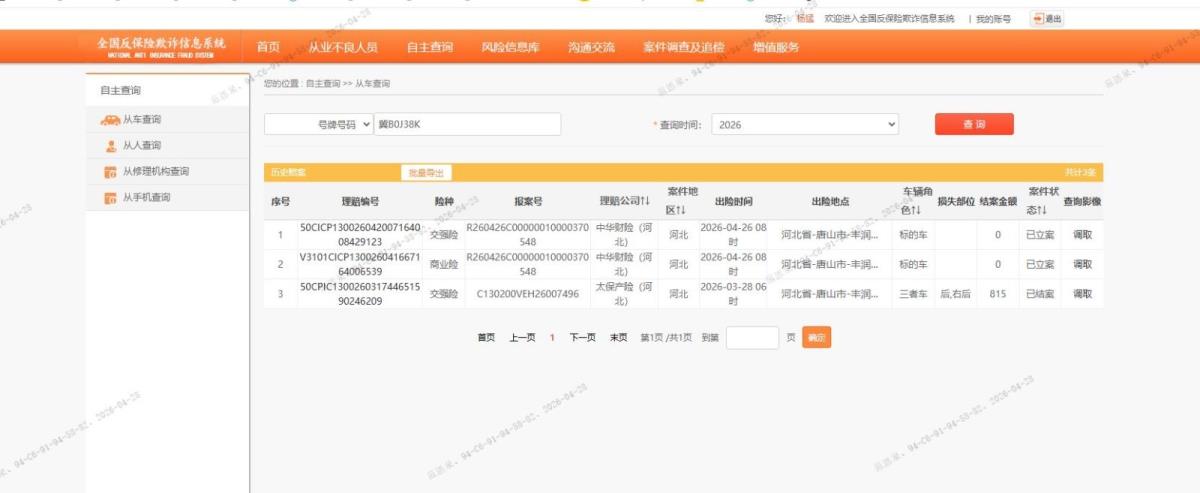Click the system logo 全国反保险欺诈信息系统
The width and height of the screenshot is (1200, 493).
click(x=161, y=47)
